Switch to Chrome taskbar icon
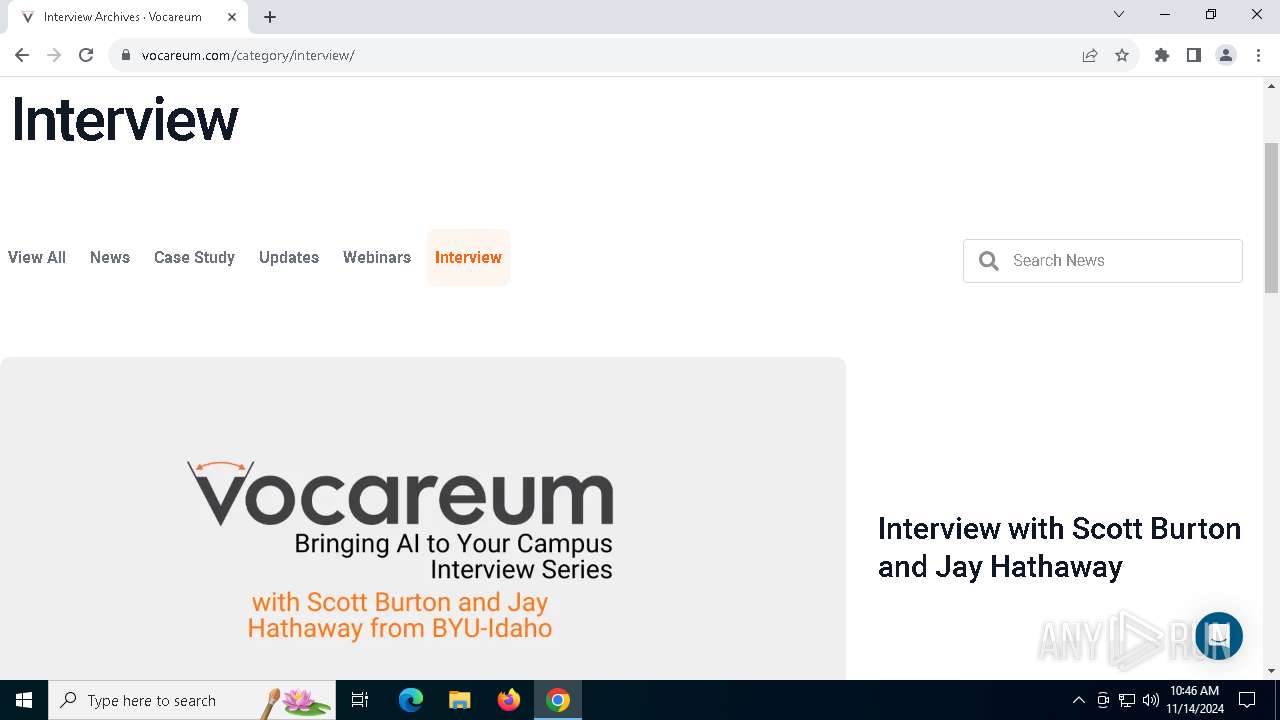 (x=558, y=700)
